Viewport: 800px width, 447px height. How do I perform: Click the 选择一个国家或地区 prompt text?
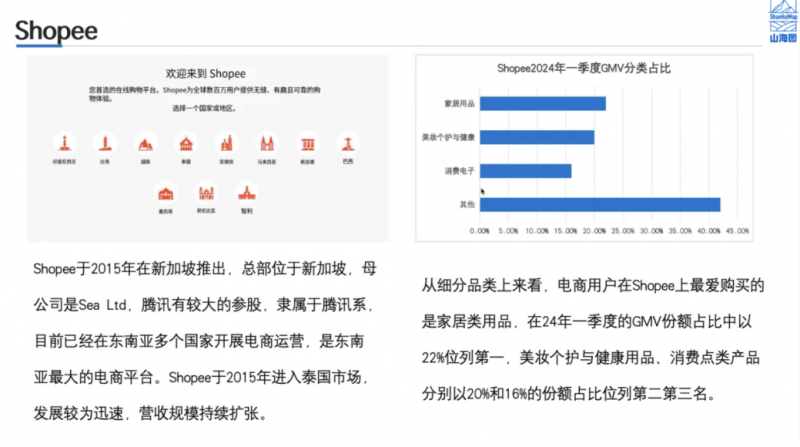click(204, 108)
